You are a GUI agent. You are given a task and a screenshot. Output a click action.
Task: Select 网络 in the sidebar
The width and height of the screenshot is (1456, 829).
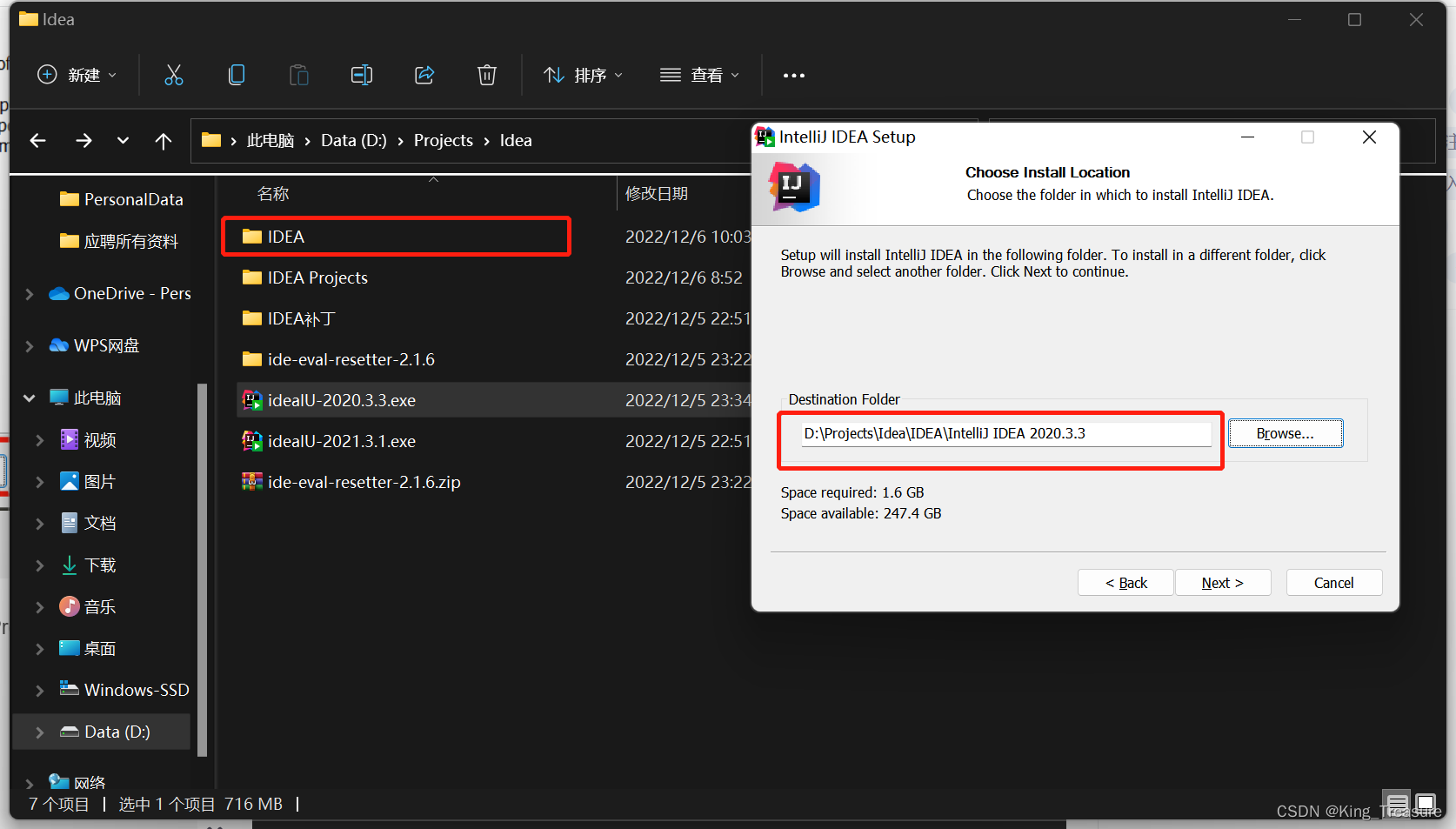[x=77, y=782]
